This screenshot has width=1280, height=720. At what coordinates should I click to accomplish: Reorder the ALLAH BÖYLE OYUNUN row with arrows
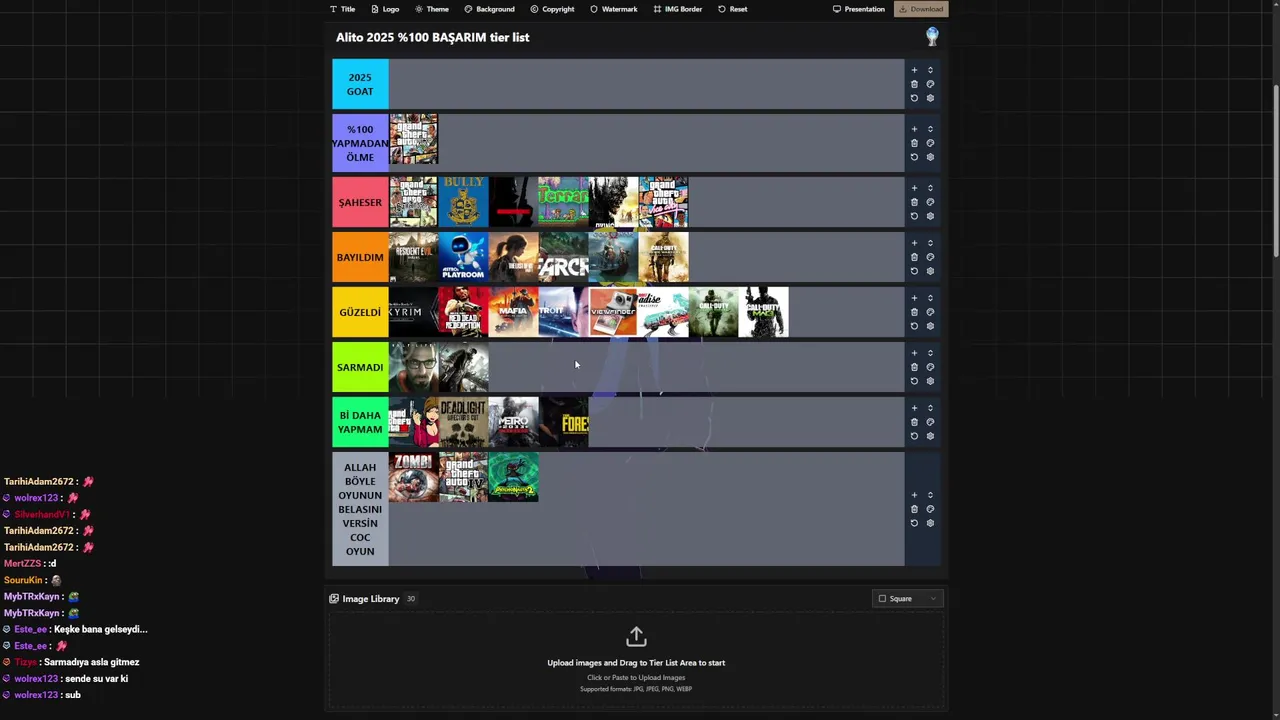930,495
